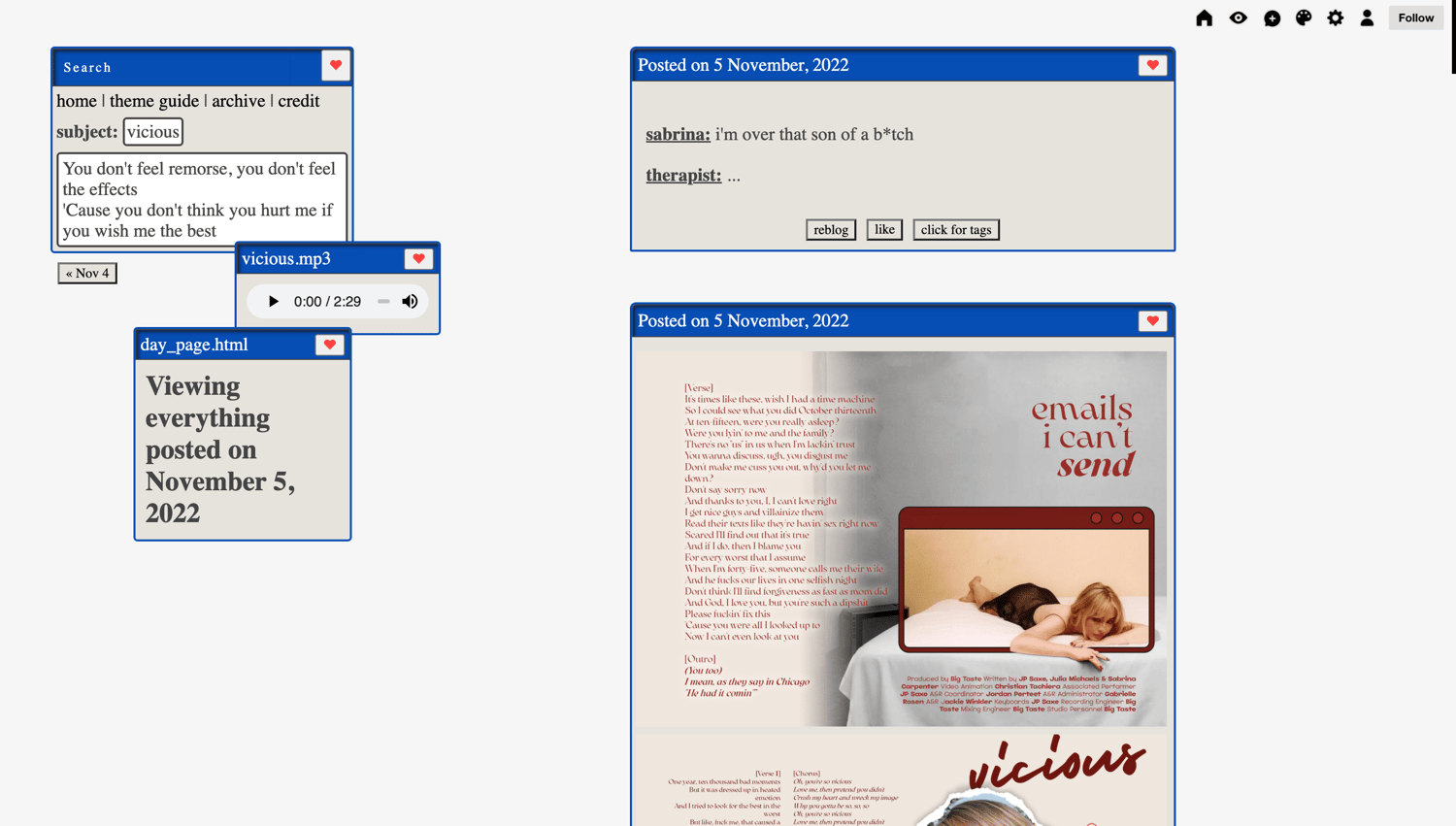1456x826 pixels.
Task: Open the vicious lyric image
Action: 901,777
